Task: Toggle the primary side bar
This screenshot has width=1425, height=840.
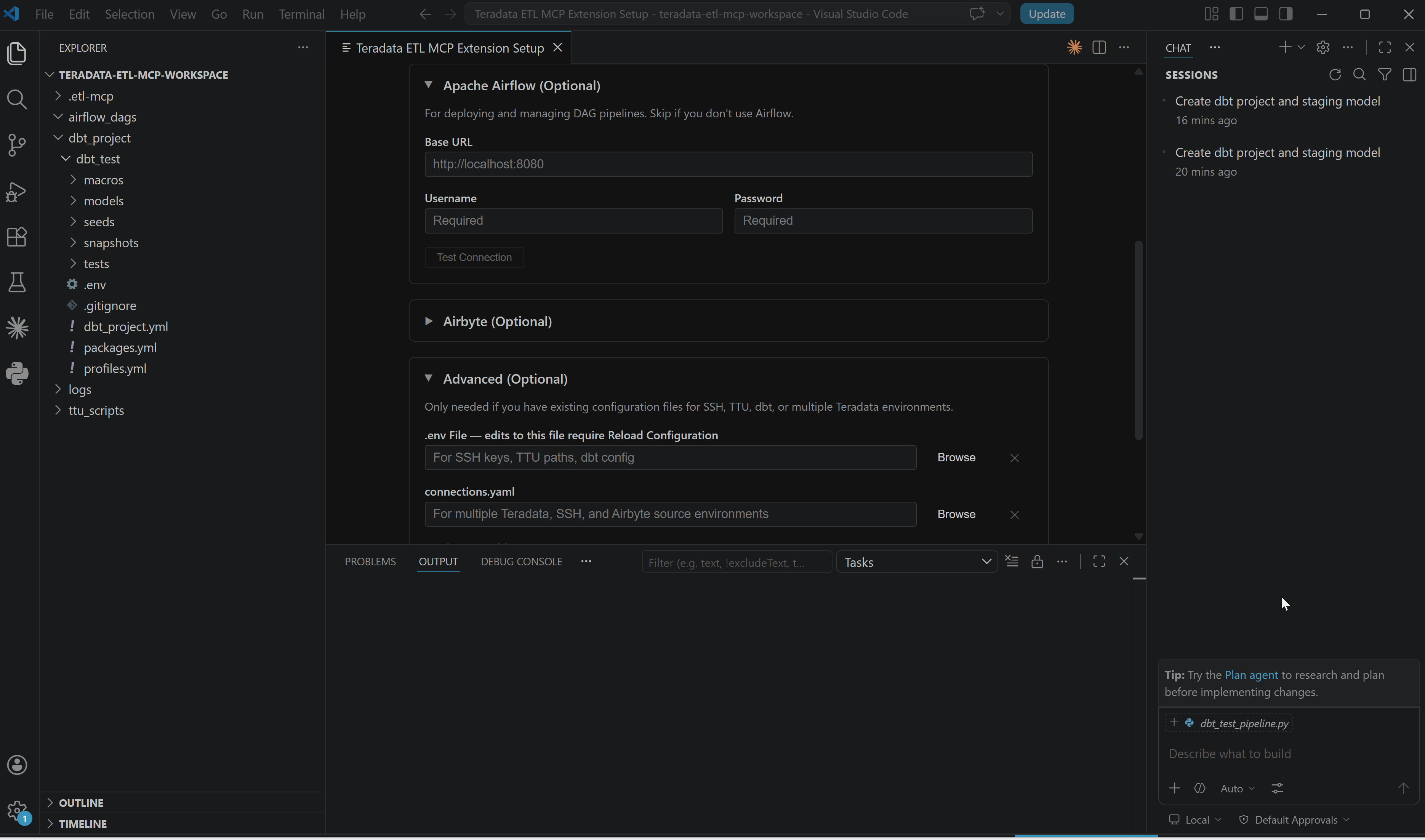Action: tap(1236, 14)
